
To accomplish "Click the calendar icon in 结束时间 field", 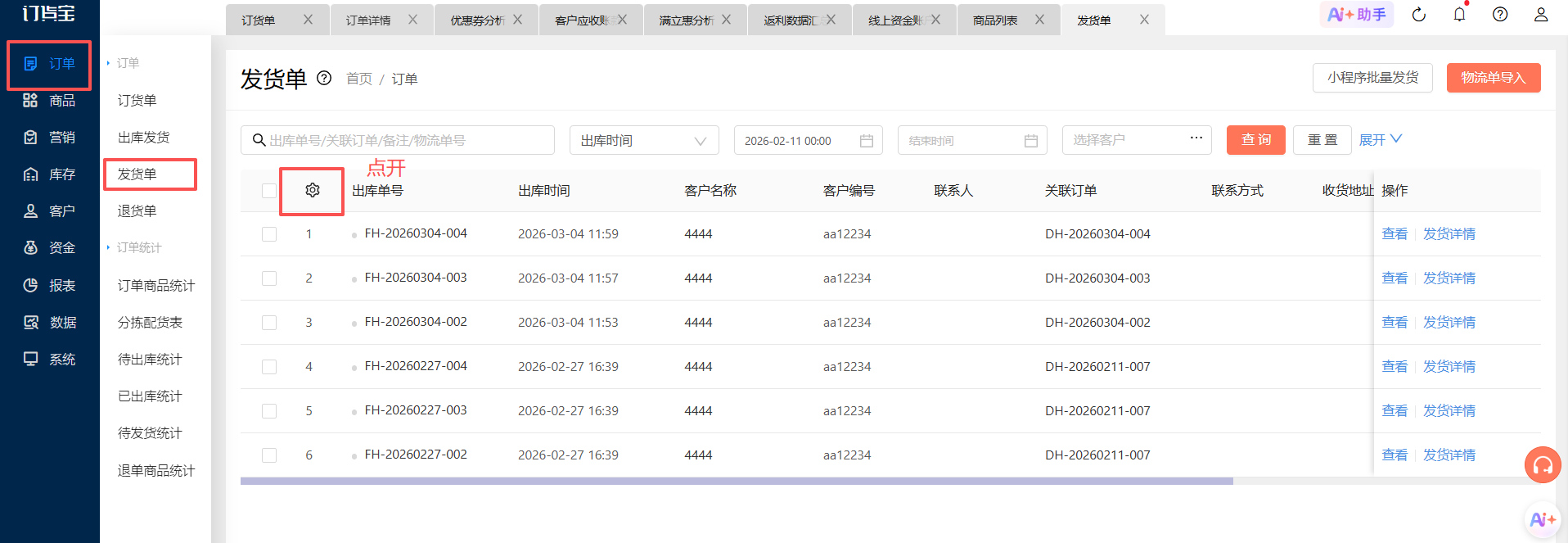I will click(1031, 141).
